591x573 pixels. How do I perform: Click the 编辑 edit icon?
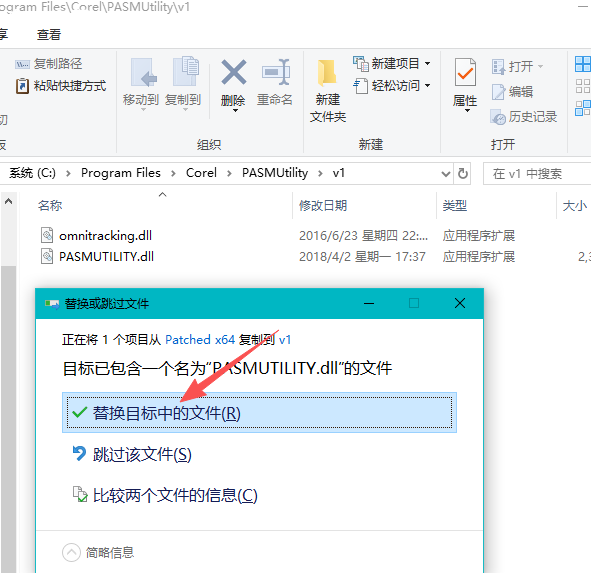498,92
